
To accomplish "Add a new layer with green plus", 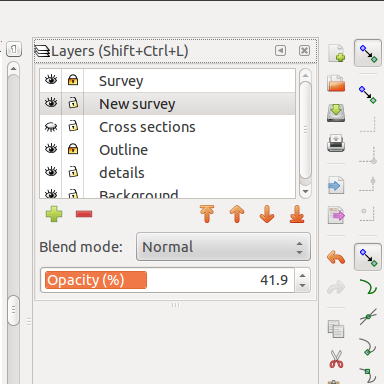I will pos(54,214).
